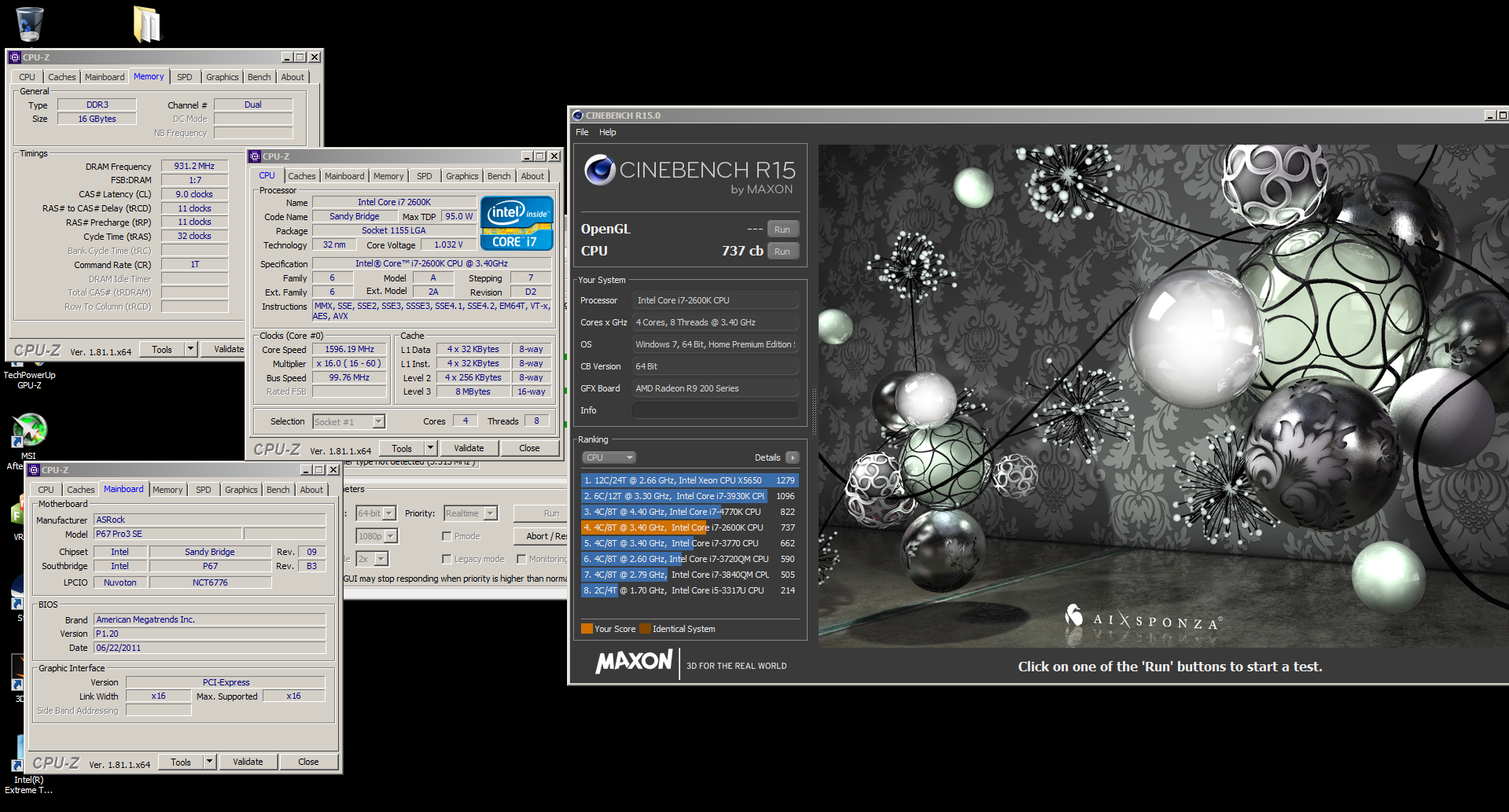Click the American Megatrends Inc. brand field

[209, 619]
